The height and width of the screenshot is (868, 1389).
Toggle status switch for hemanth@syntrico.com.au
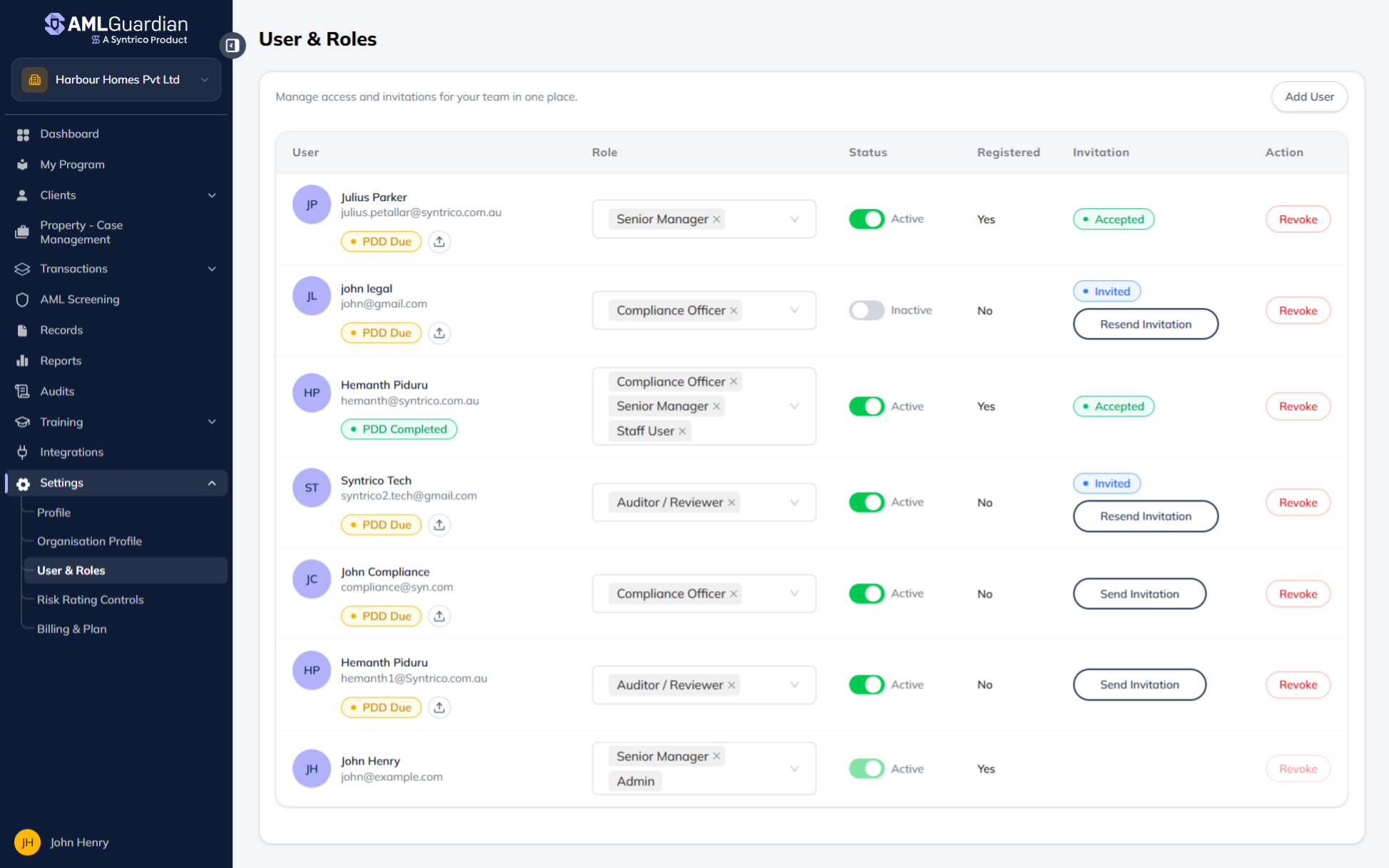click(866, 406)
